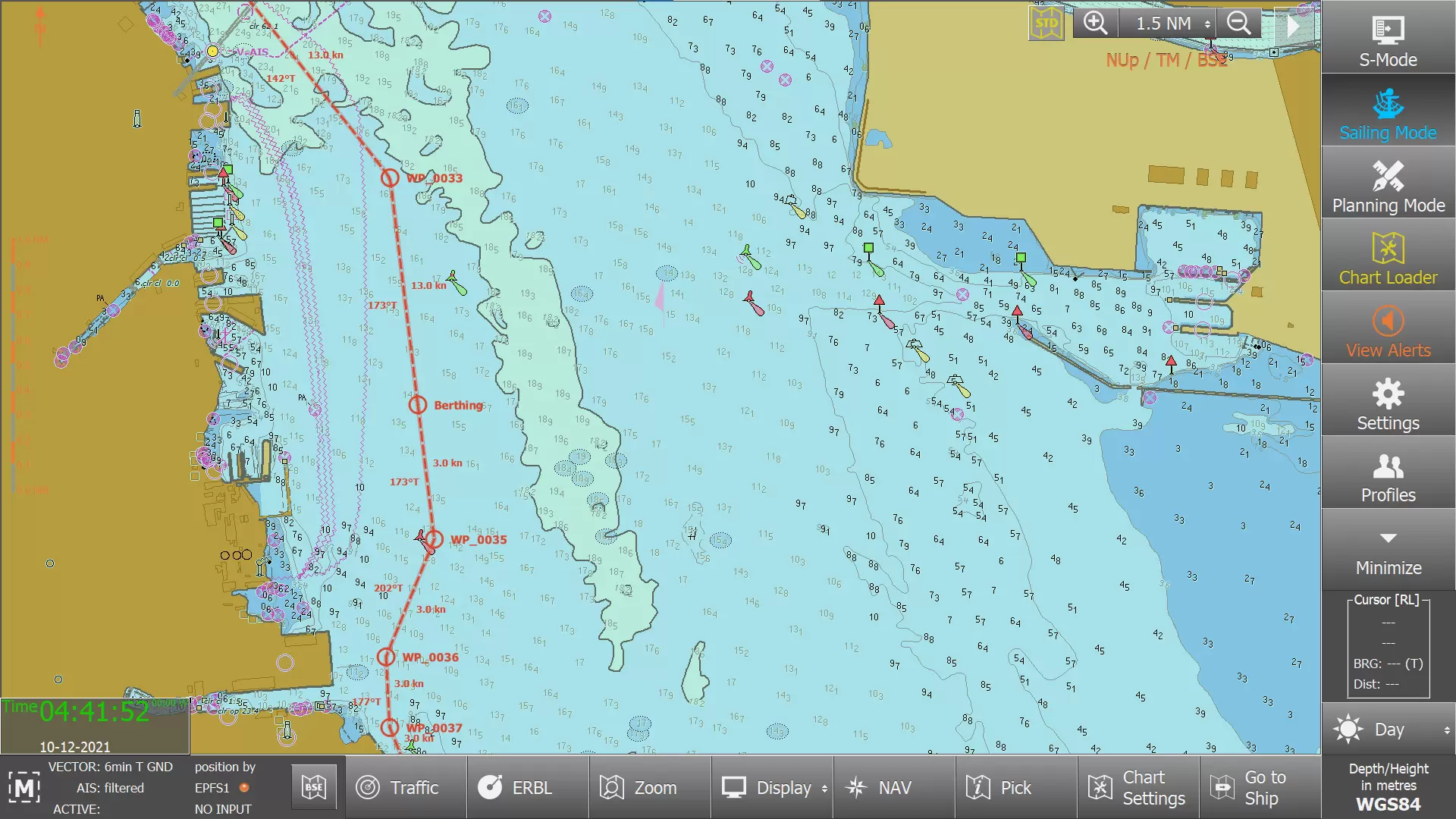Click the north arrow indicator
Screen dimensions: 1456x819
40,27
